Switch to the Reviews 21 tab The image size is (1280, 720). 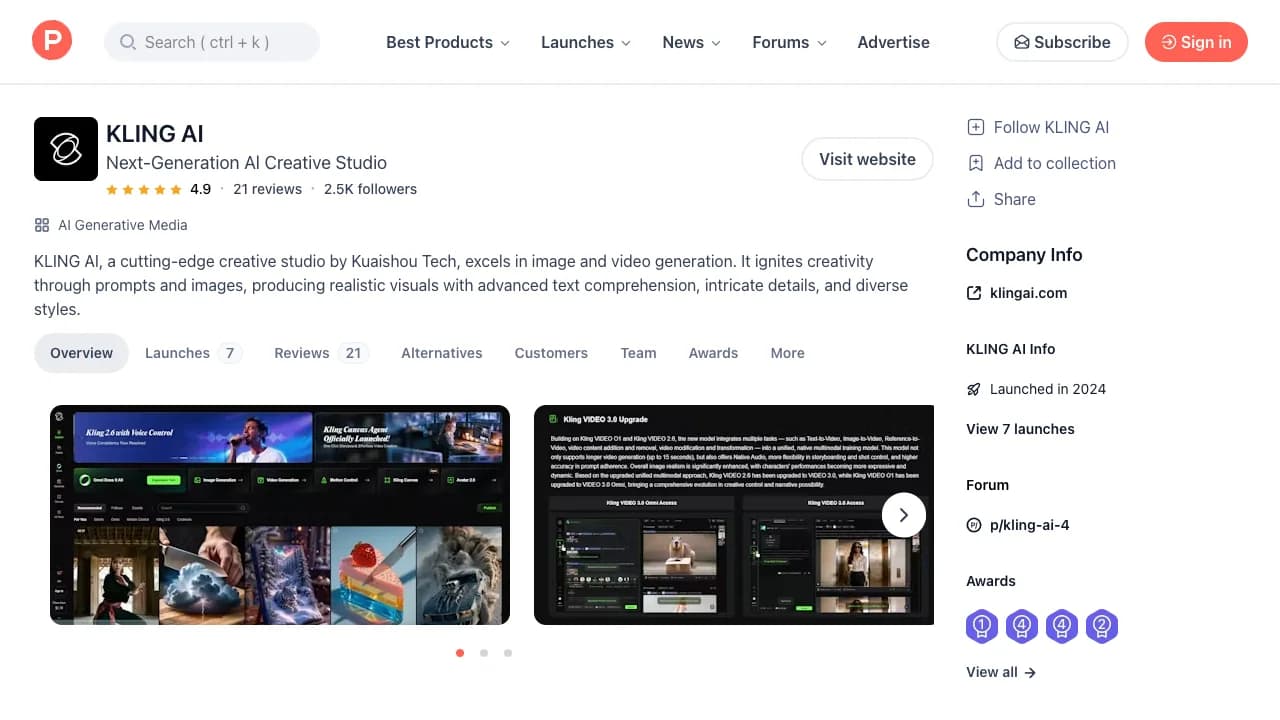tap(321, 353)
